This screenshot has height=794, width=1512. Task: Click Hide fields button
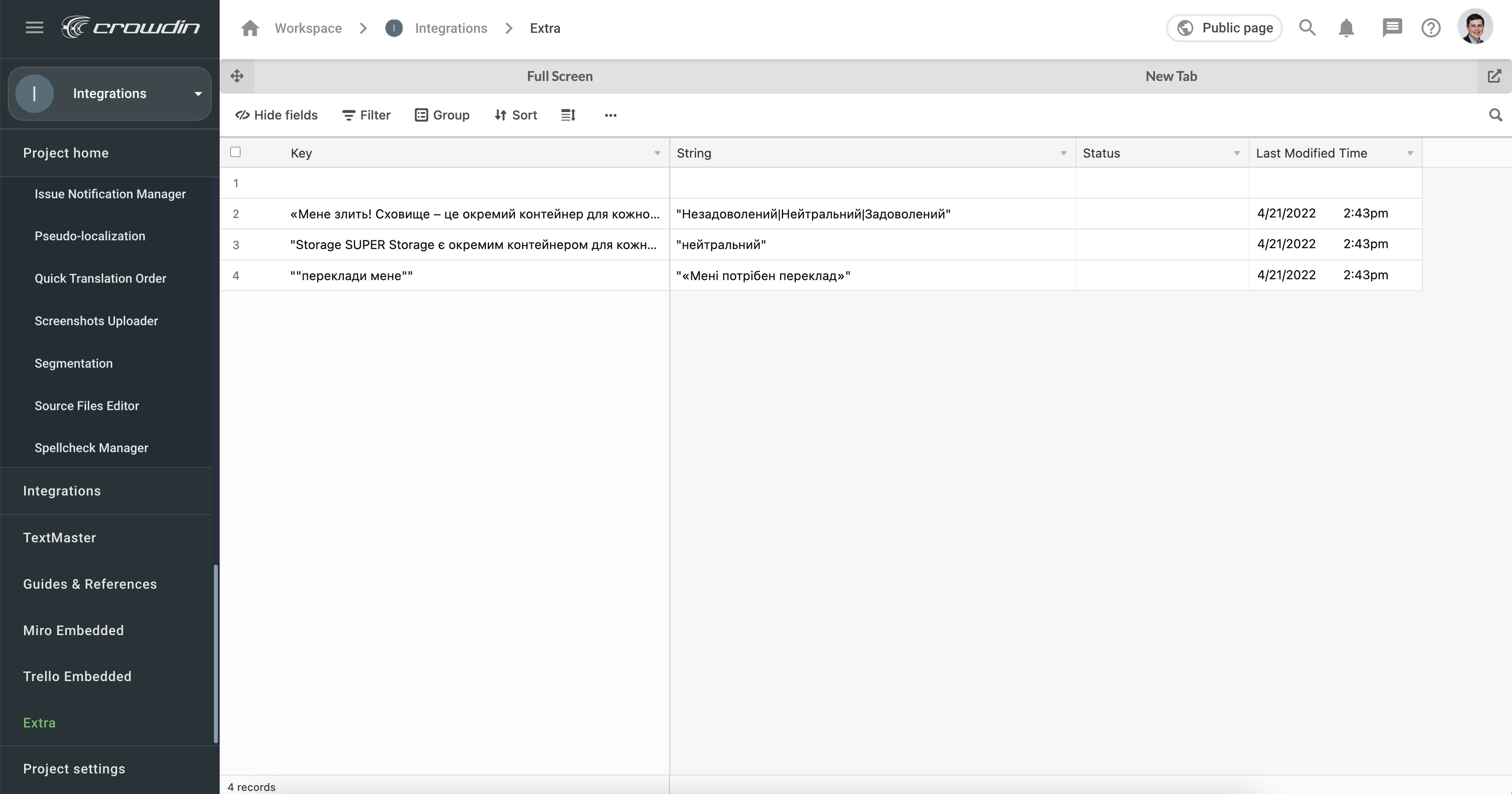point(276,115)
